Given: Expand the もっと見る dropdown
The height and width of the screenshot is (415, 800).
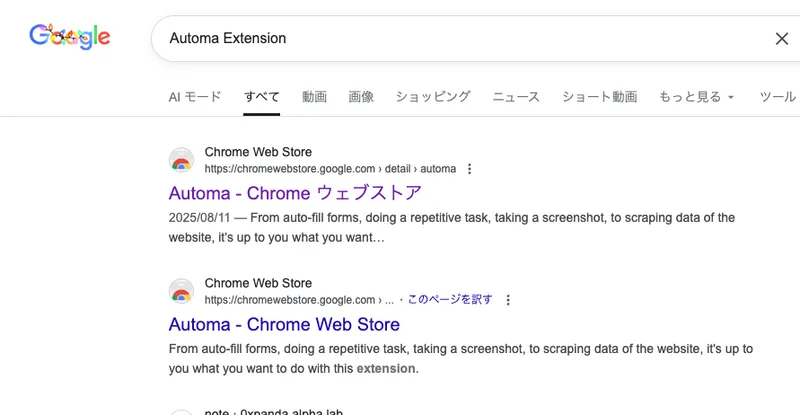Looking at the screenshot, I should tap(696, 97).
